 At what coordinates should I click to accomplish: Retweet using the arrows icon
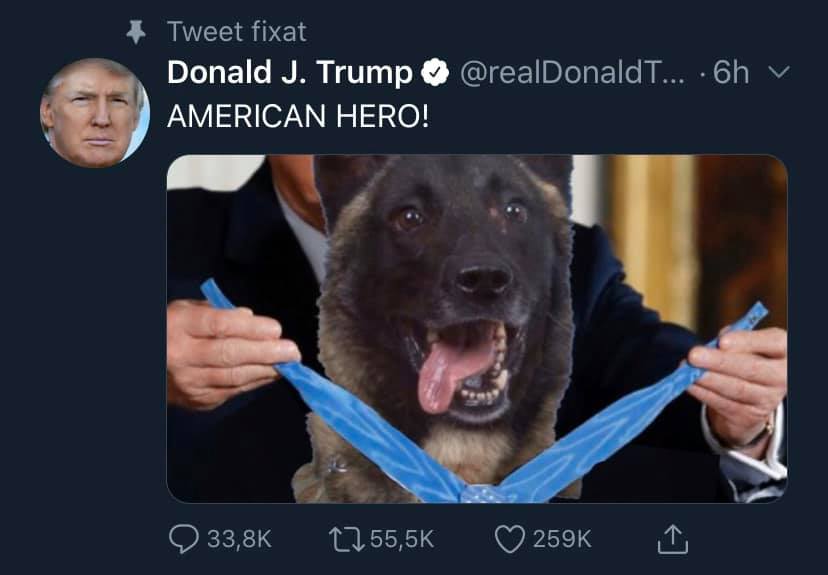[346, 540]
